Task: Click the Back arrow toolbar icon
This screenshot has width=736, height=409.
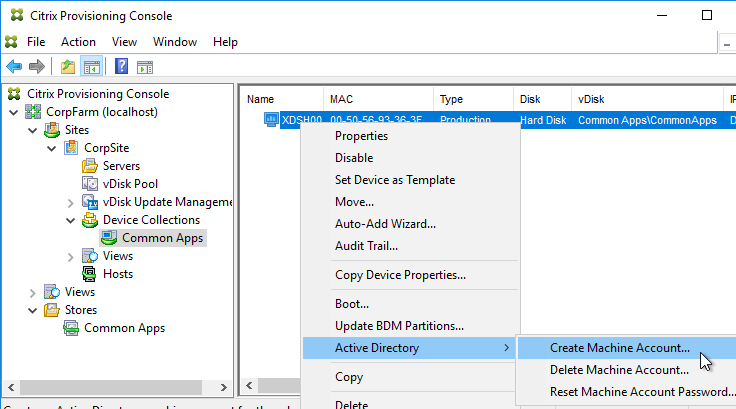Action: pyautogui.click(x=14, y=67)
